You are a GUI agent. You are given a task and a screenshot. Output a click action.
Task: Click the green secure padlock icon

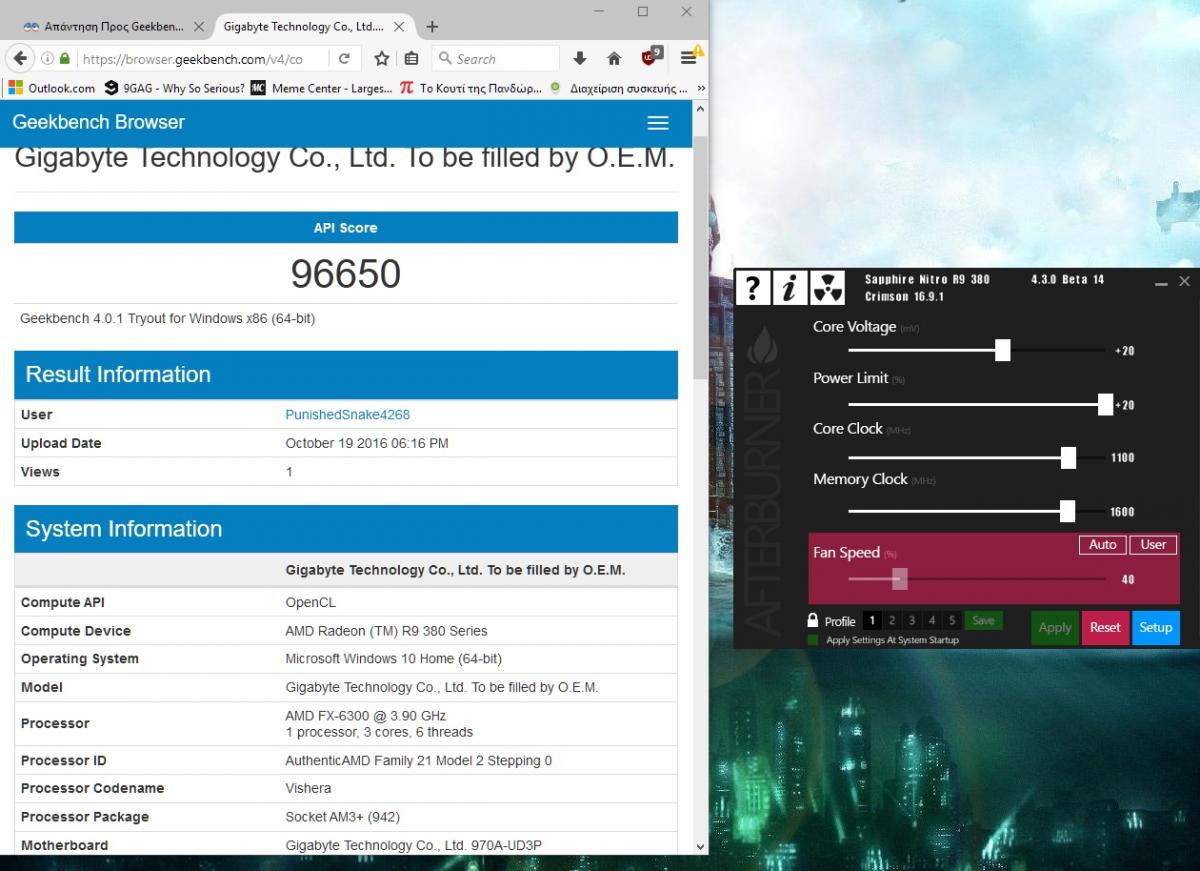coord(65,58)
